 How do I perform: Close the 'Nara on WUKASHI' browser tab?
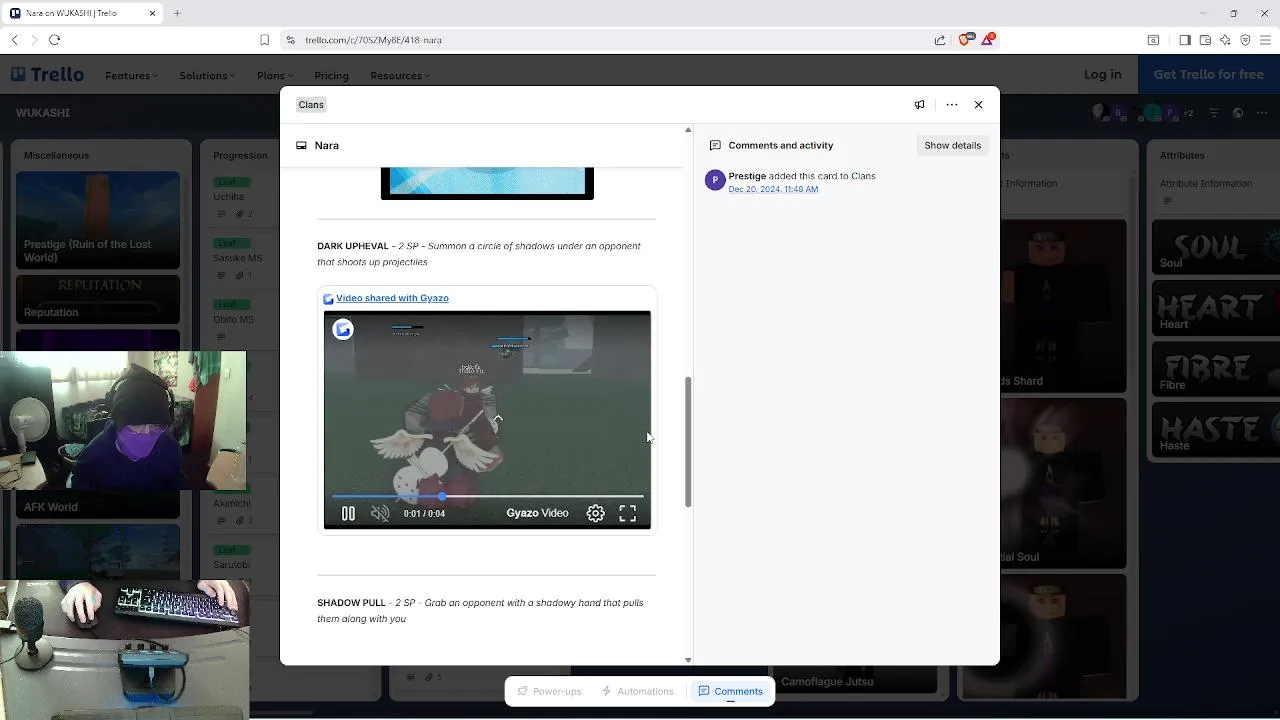pos(153,13)
